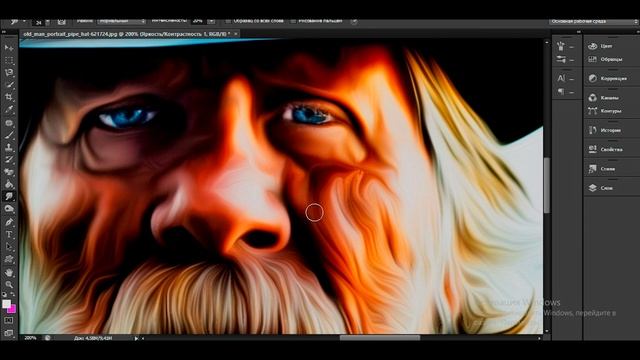
Task: Select the Crop tool
Action: point(9,97)
